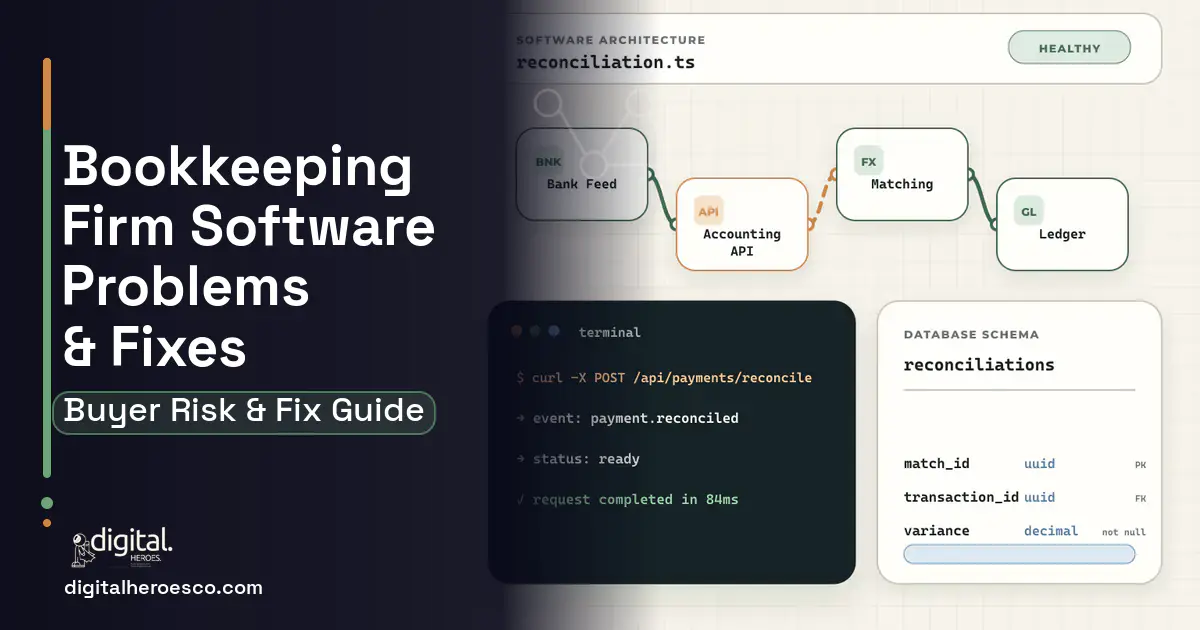Click the HEALTHY status badge
The height and width of the screenshot is (630, 1200).
[x=1069, y=48]
